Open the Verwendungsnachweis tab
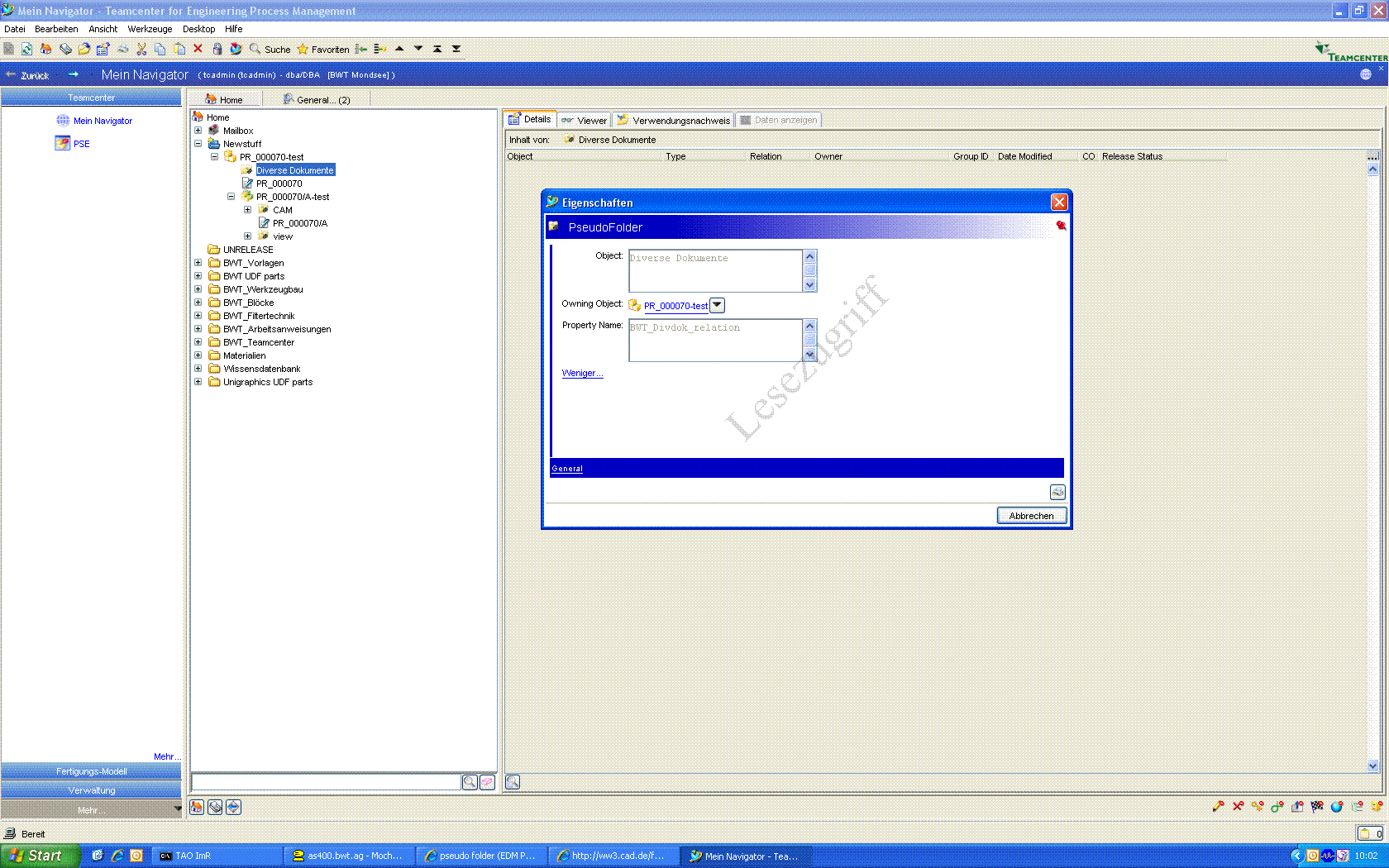Image resolution: width=1389 pixels, height=868 pixels. (x=674, y=120)
